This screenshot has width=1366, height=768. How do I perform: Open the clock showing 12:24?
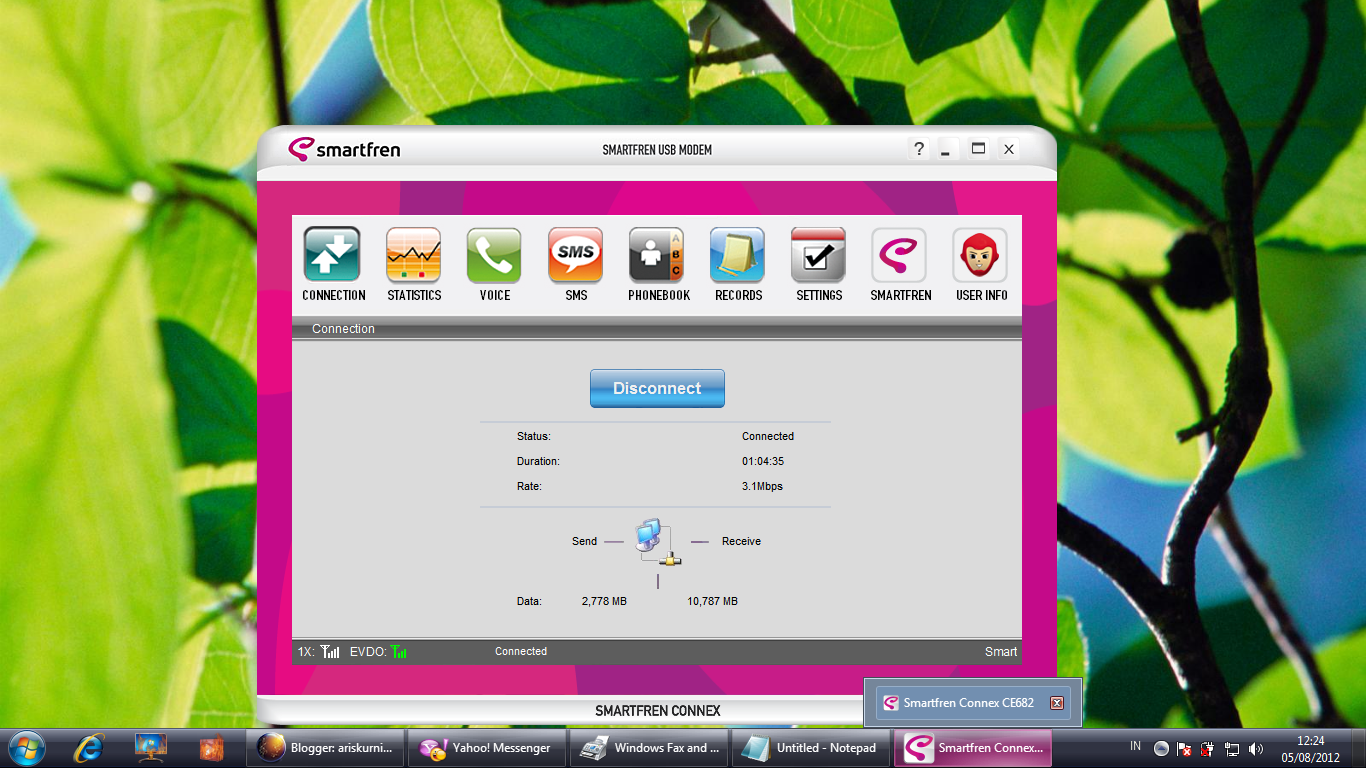1310,748
